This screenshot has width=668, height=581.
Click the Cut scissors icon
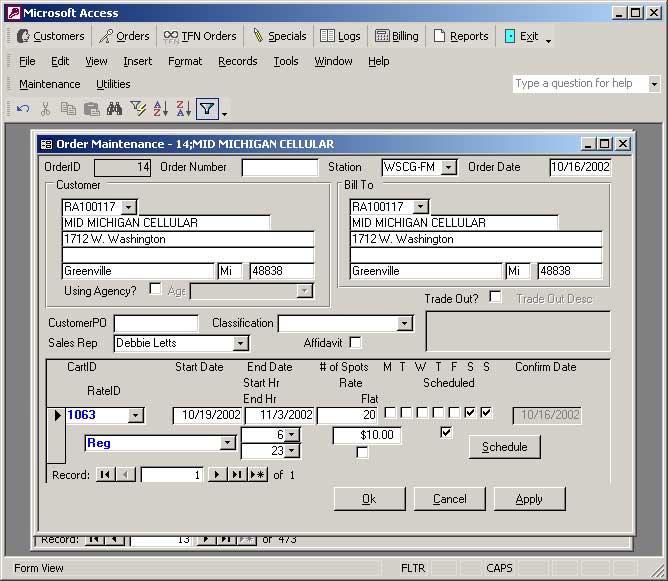click(45, 109)
